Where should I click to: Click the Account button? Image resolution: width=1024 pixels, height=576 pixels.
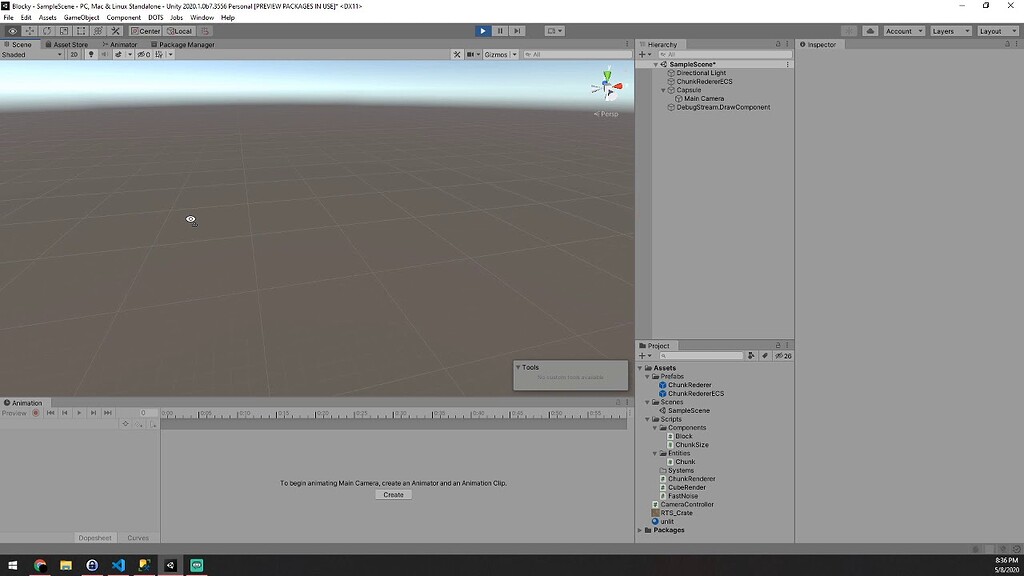pos(901,31)
